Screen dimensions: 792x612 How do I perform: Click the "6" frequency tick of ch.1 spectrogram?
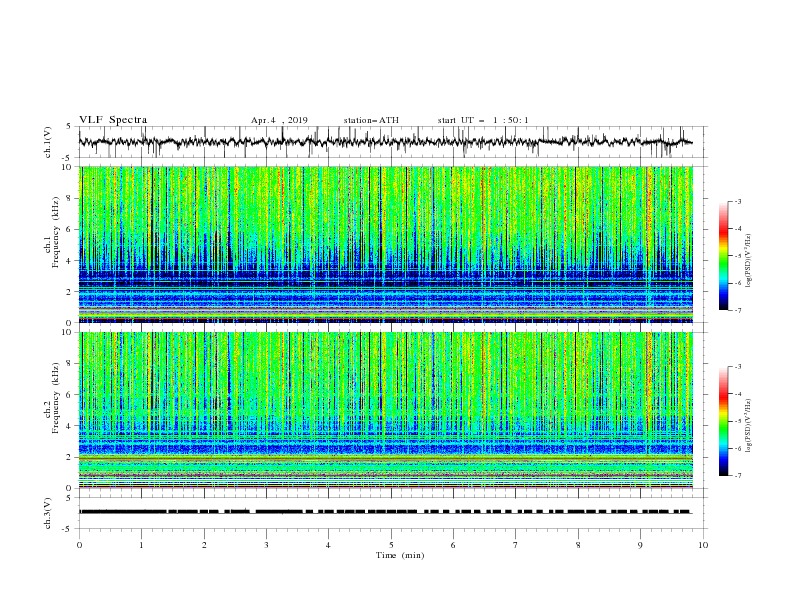point(70,229)
